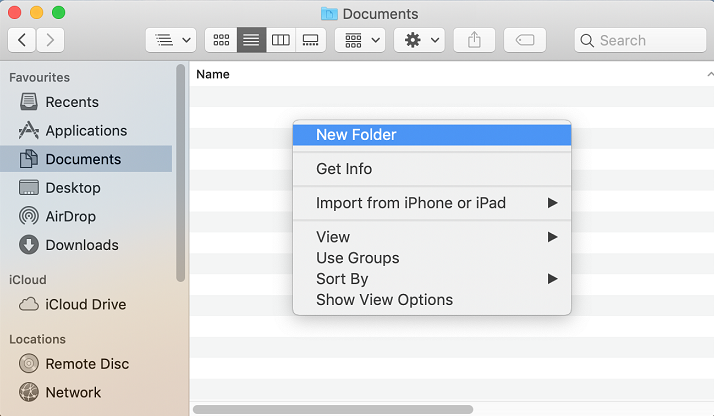Click in the Search field
The height and width of the screenshot is (416, 714).
pos(640,40)
